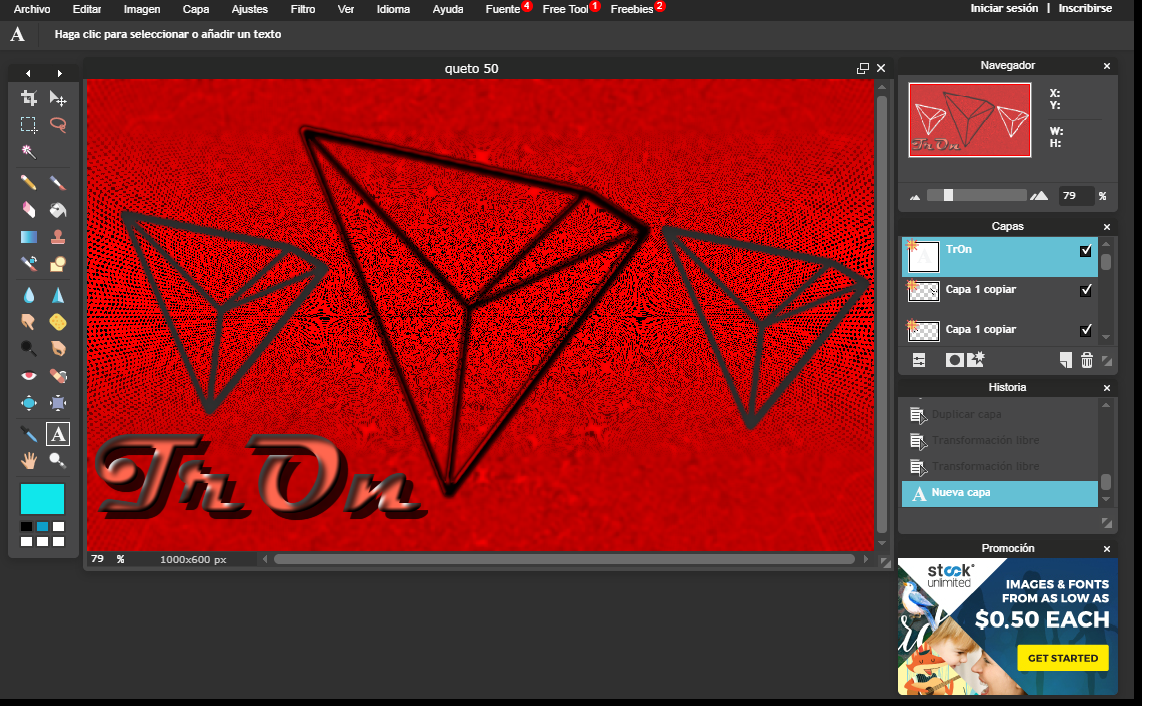This screenshot has width=1154, height=706.
Task: Select the Drawing shapes tool
Action: pos(57,264)
